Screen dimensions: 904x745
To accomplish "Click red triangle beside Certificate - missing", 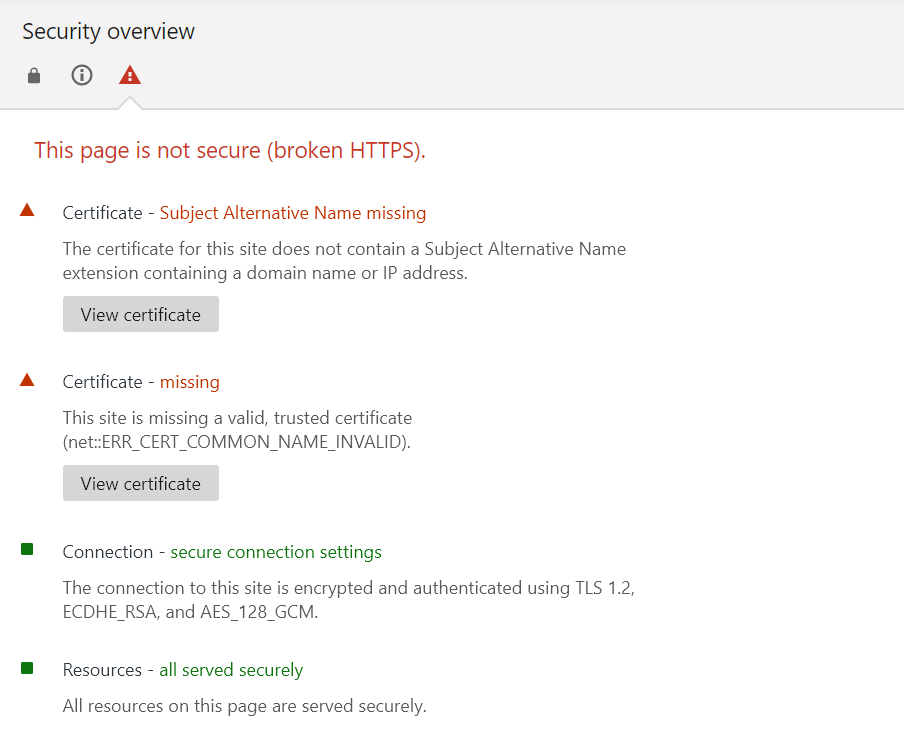I will click(x=27, y=379).
